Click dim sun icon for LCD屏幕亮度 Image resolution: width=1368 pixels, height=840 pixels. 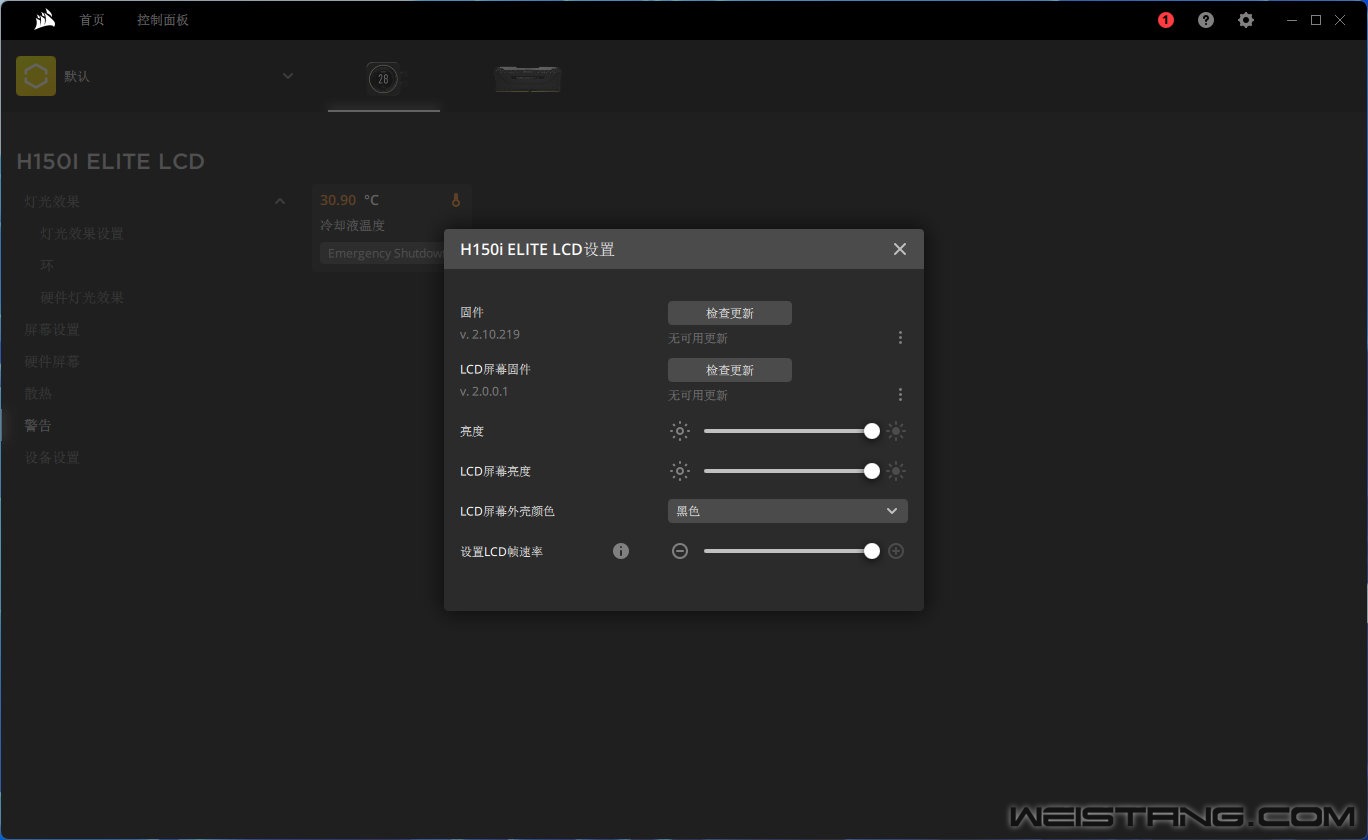pyautogui.click(x=680, y=471)
